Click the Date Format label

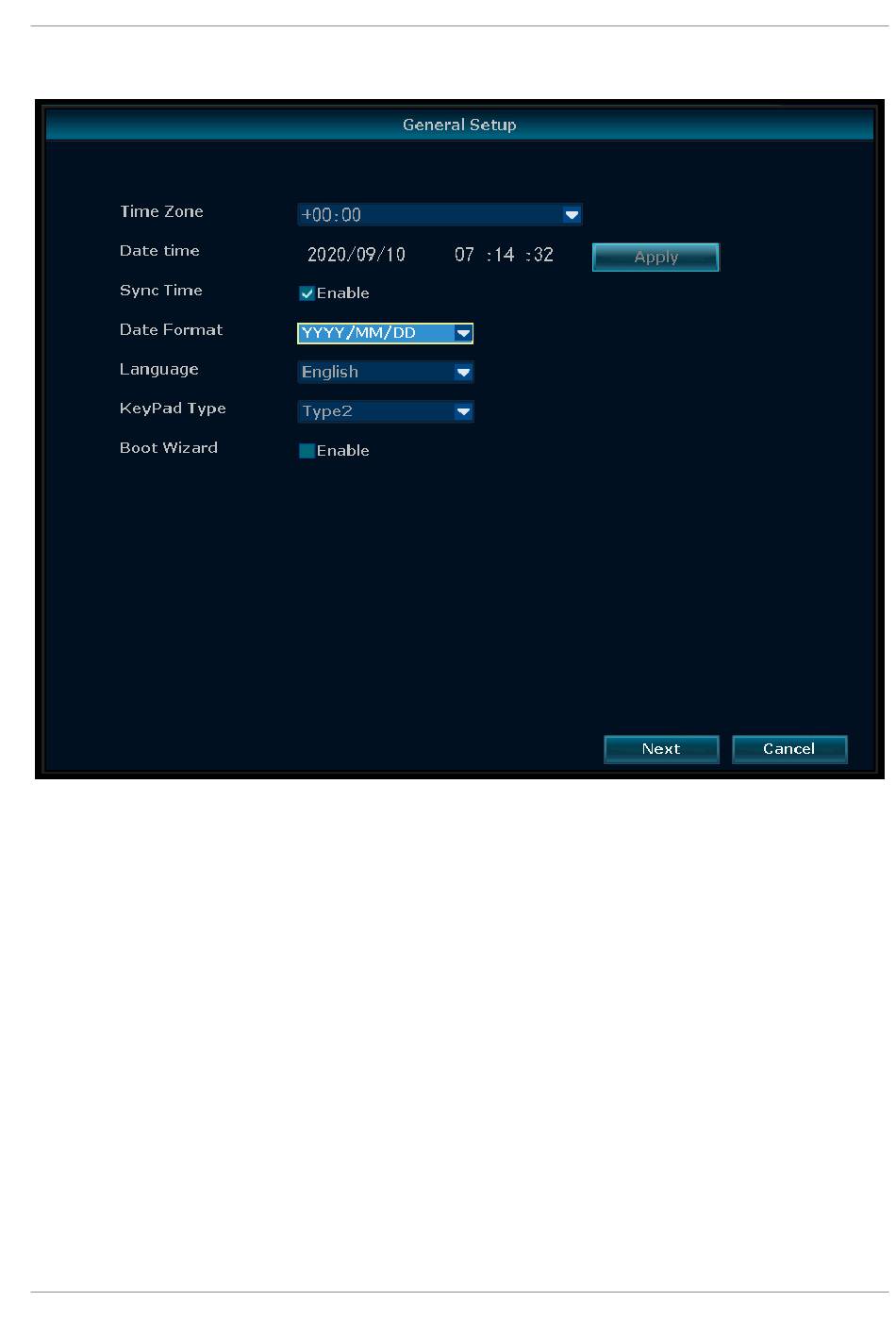[x=171, y=329]
